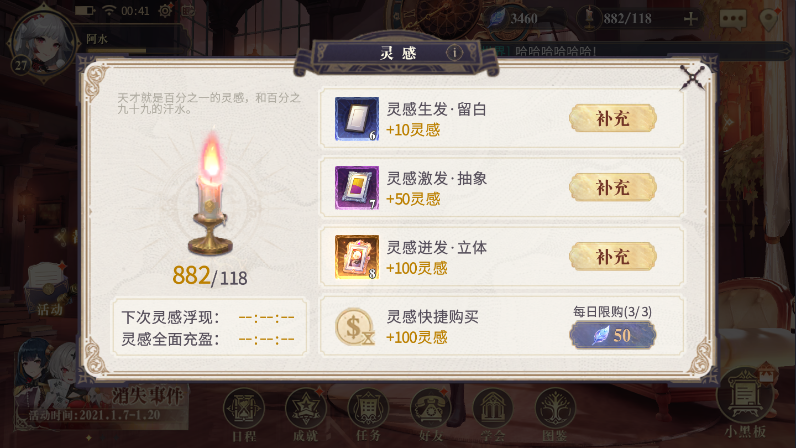Tap the plus beside 882/118 inspiration counter
The image size is (796, 448).
690,19
